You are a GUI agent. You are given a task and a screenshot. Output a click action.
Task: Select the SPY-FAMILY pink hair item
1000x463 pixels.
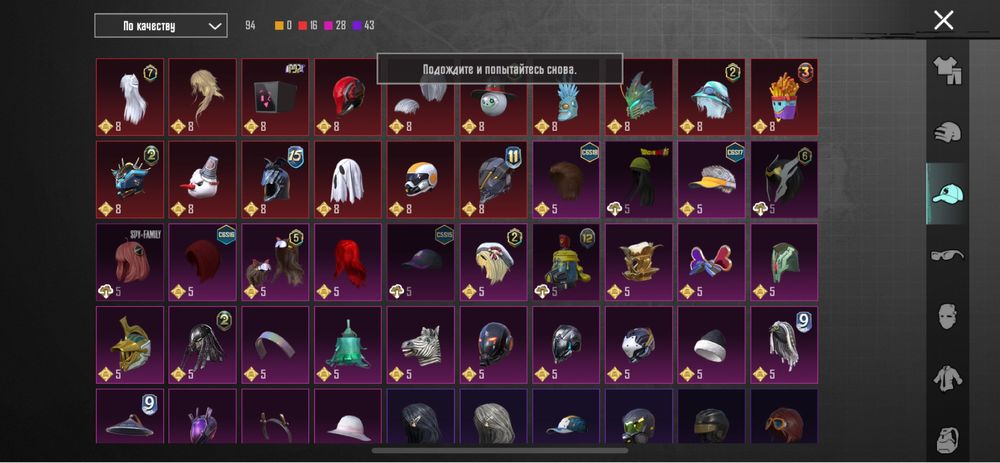coord(129,262)
